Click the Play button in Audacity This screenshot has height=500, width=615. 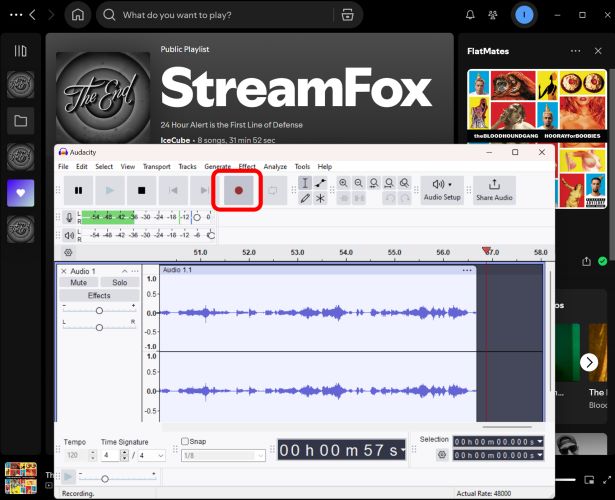tap(110, 191)
